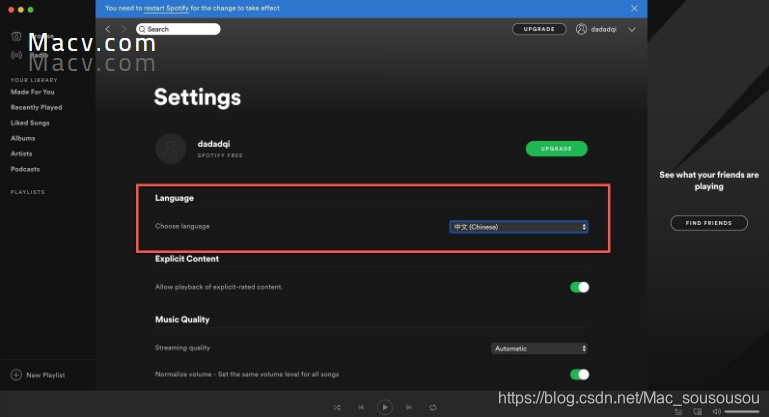The image size is (769, 417).
Task: Toggle repeat mode
Action: [433, 407]
